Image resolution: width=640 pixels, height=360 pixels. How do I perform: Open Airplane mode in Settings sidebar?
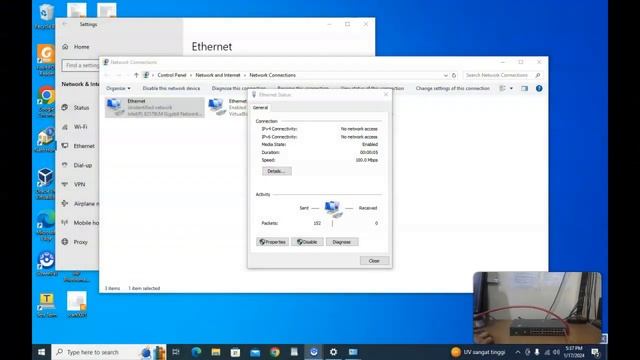pos(79,204)
